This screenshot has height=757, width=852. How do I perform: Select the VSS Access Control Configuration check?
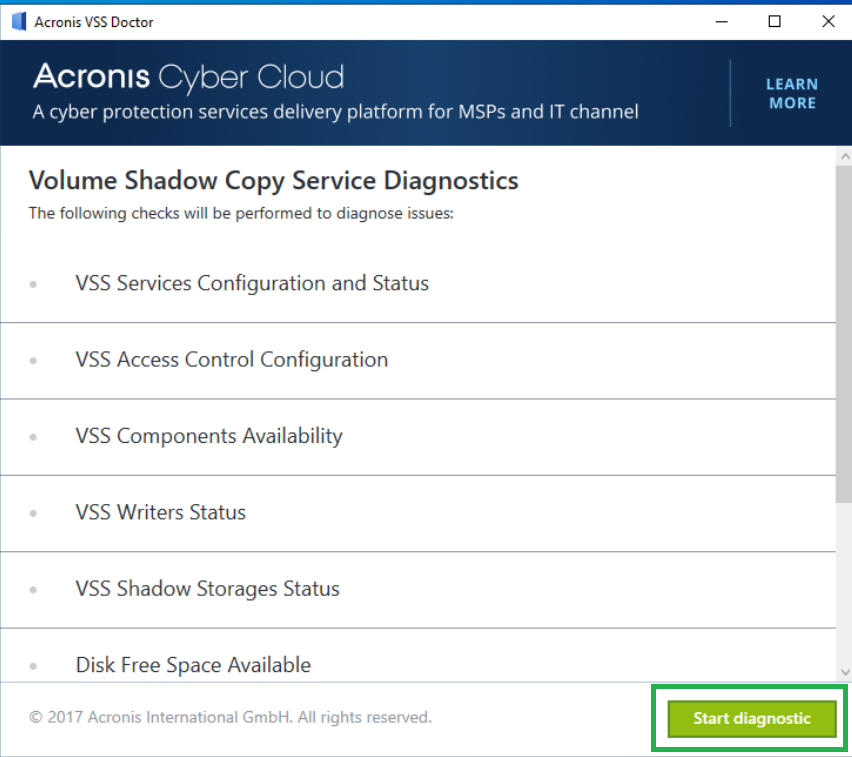point(232,359)
